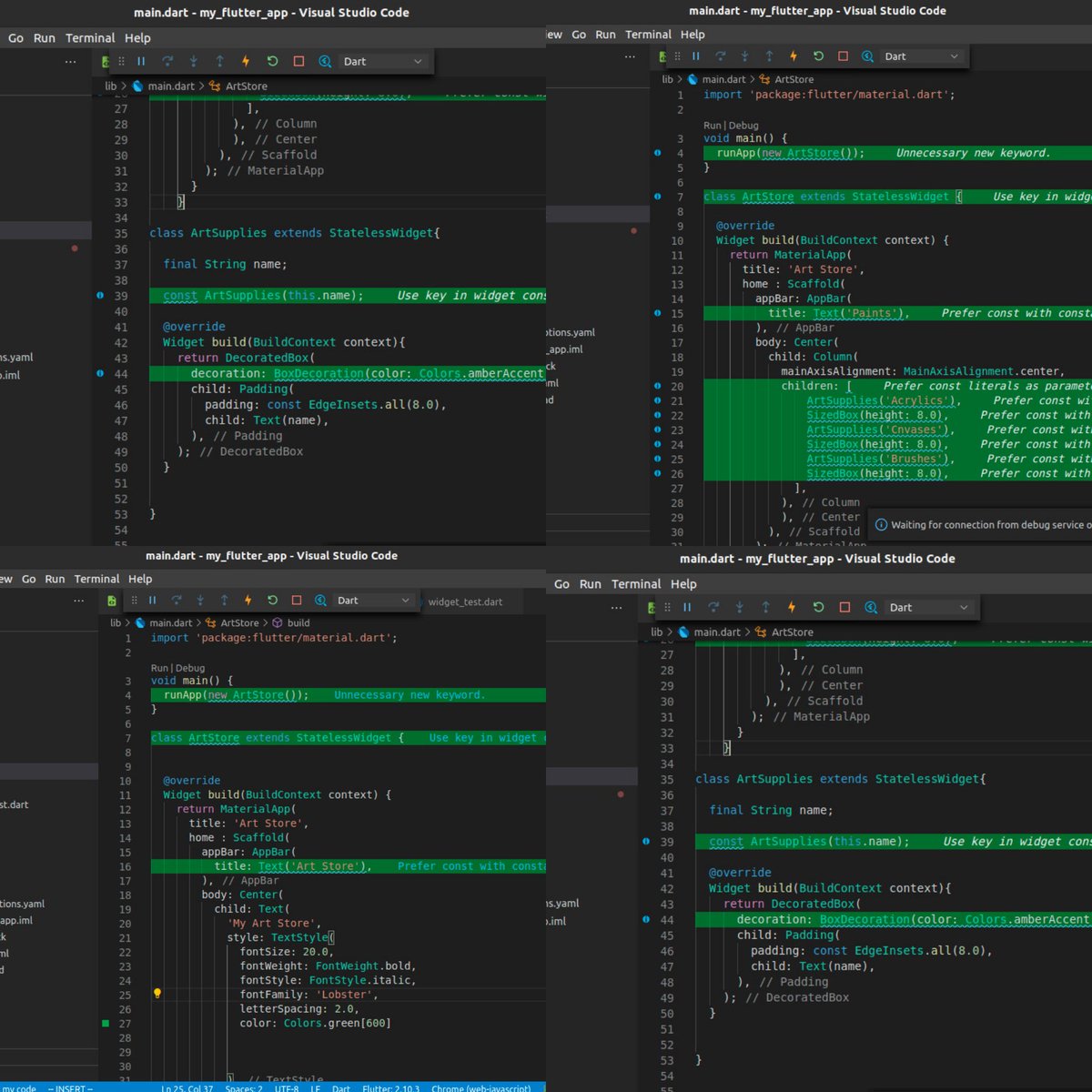Click the lightbulb code action at line 25
Screen dimensions: 1092x1092
[157, 994]
